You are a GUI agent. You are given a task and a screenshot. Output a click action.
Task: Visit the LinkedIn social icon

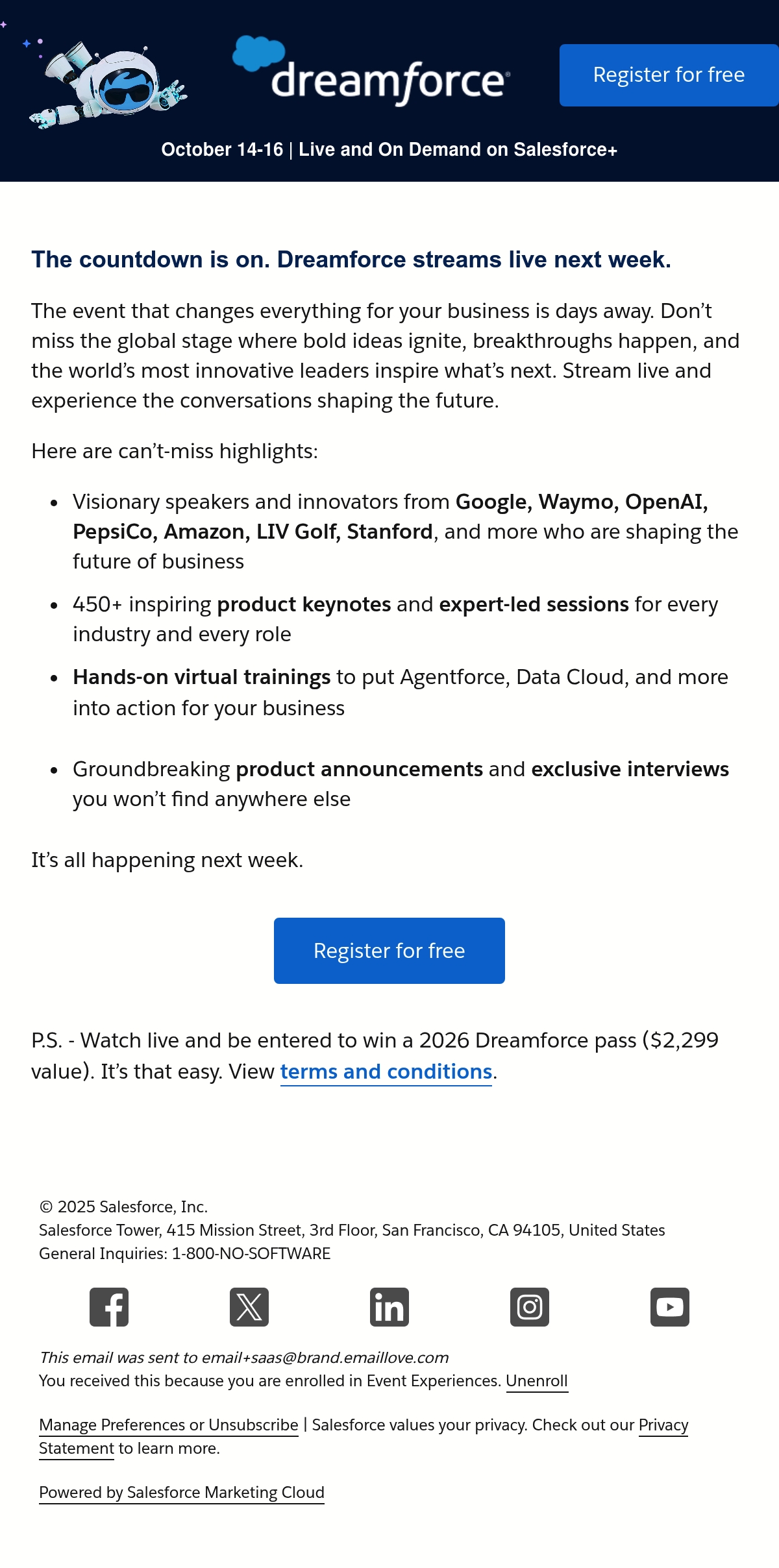389,1306
